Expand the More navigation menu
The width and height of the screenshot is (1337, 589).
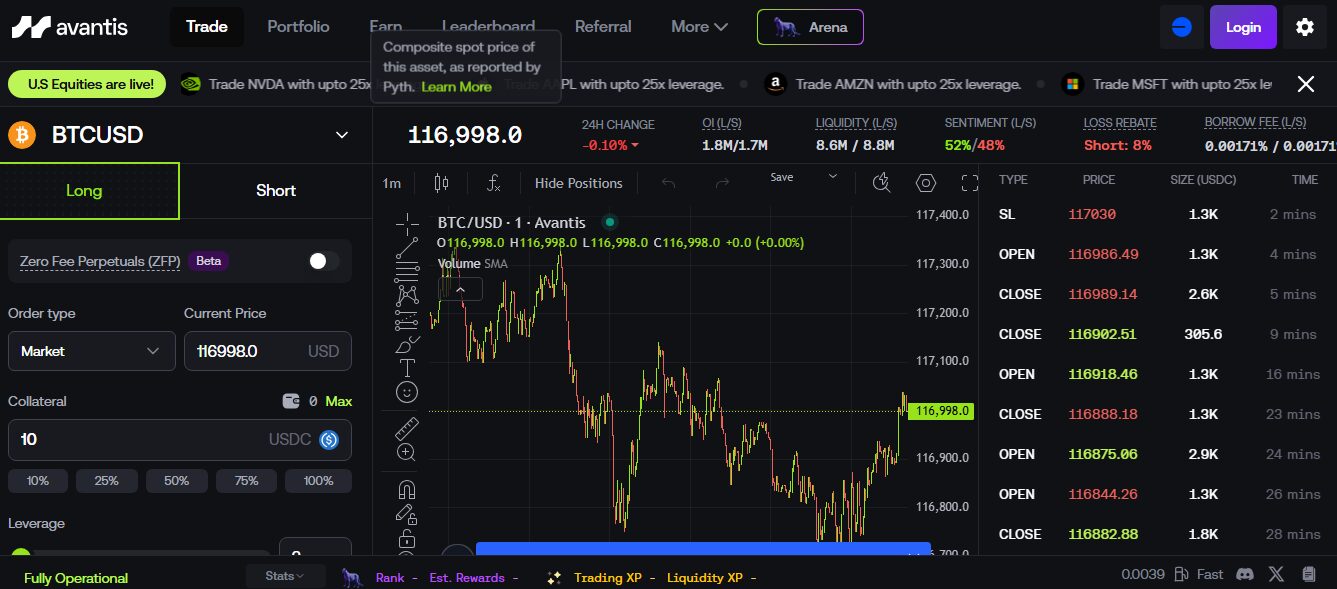[699, 27]
